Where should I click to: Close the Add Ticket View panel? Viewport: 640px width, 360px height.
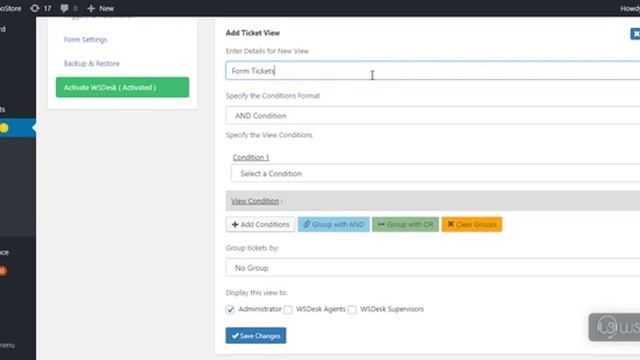point(635,33)
